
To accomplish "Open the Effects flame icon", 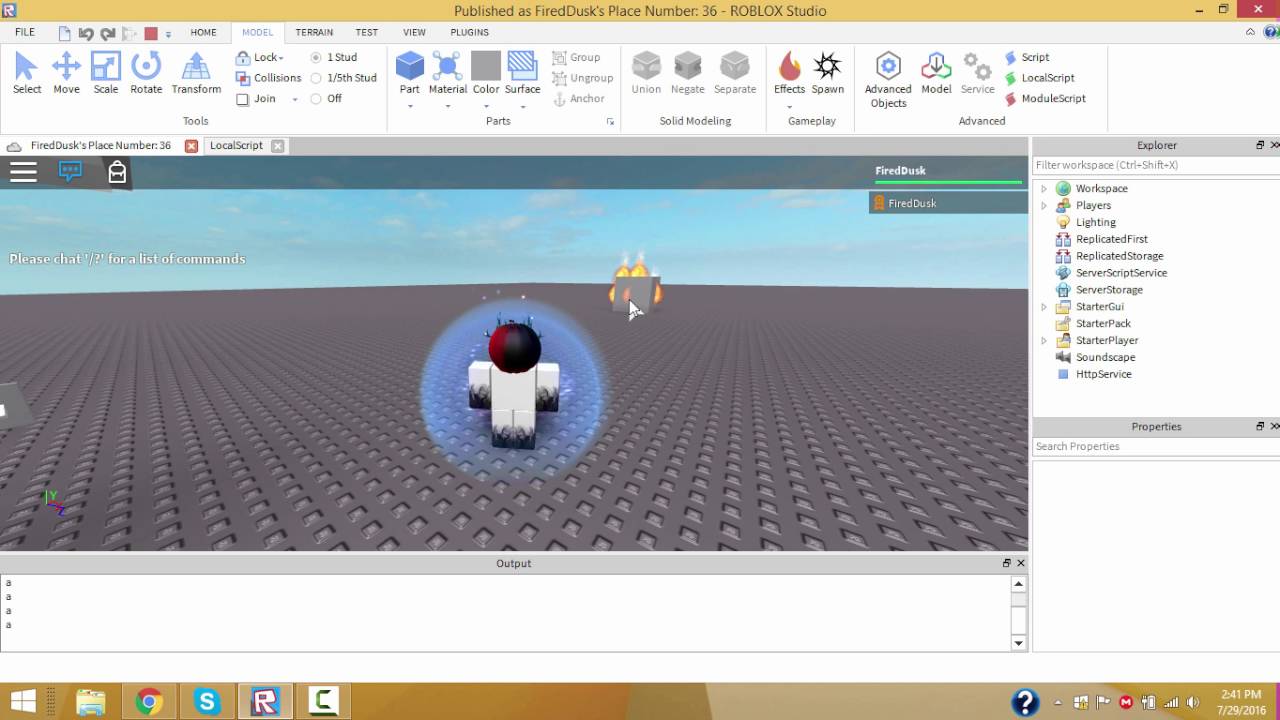I will 789,66.
